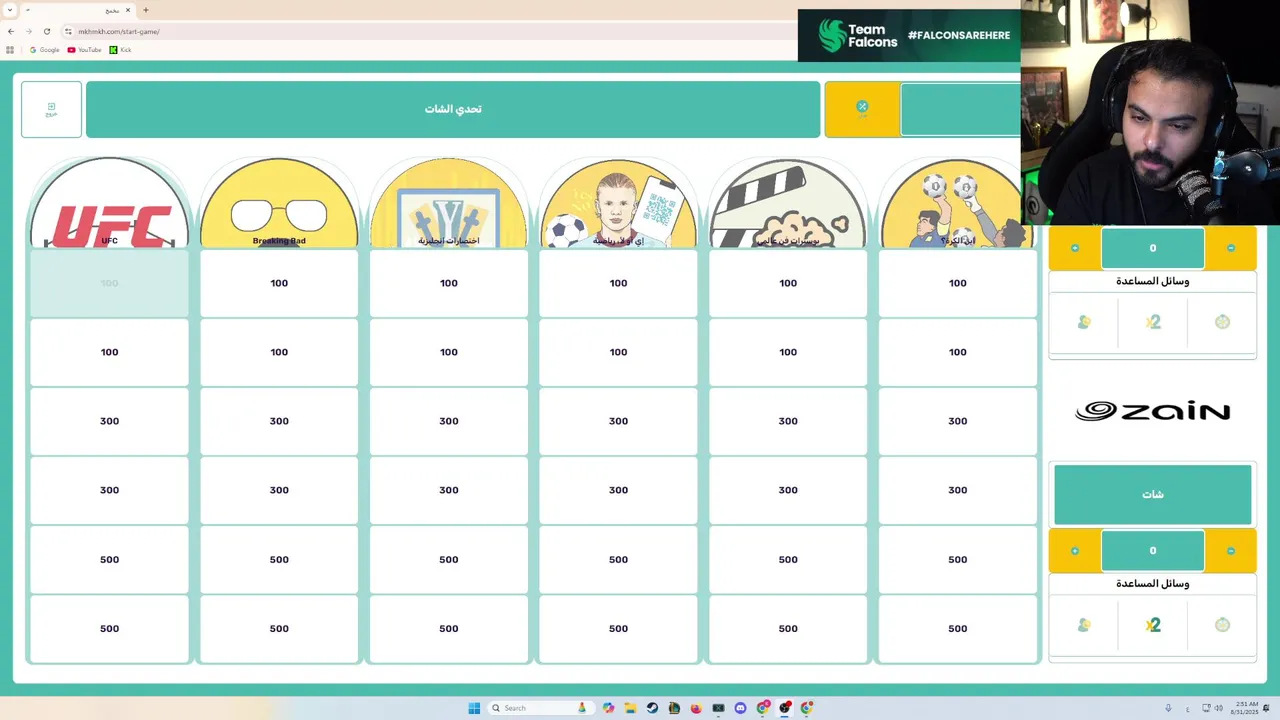Reload the page with the refresh icon
The width and height of the screenshot is (1280, 720).
click(46, 31)
